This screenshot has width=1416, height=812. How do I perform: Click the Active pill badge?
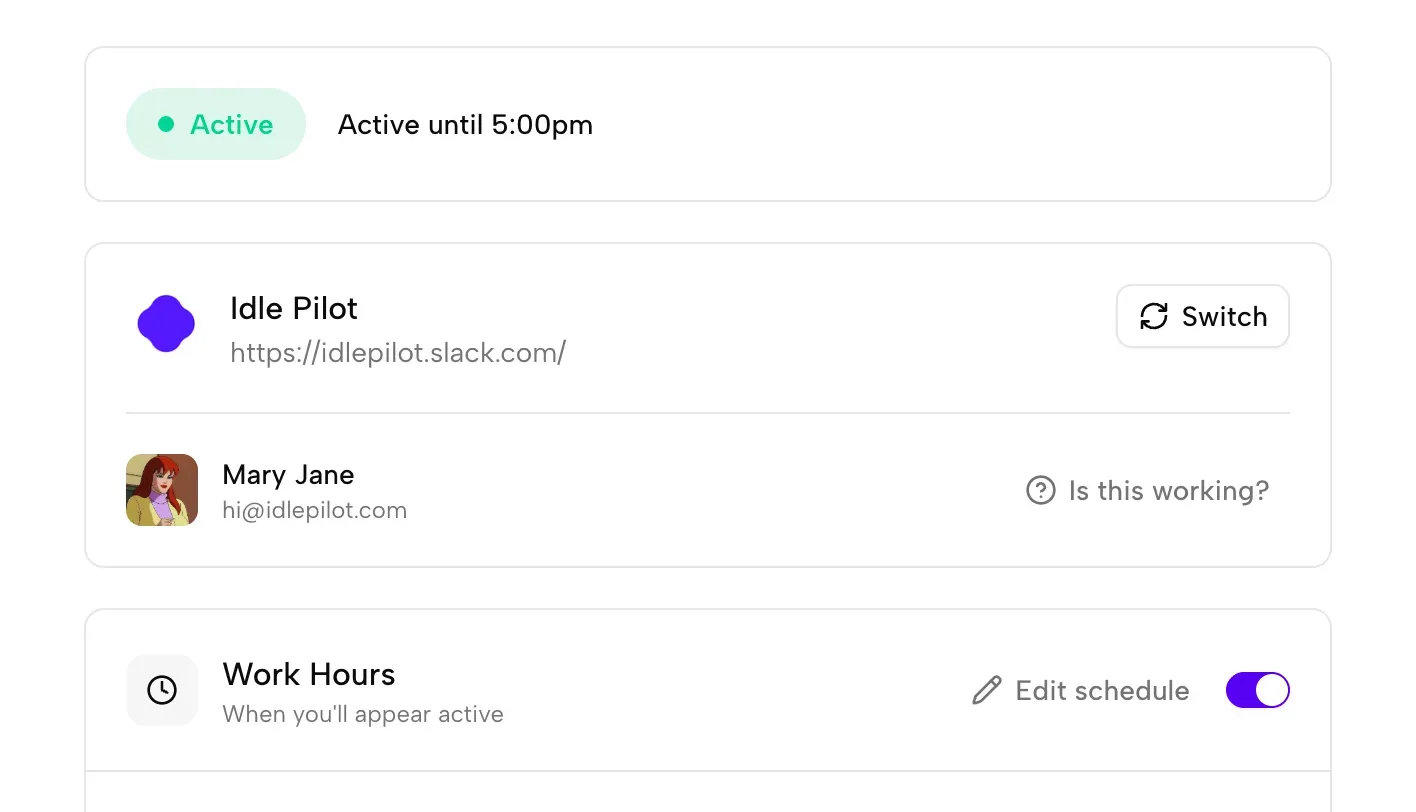(216, 124)
